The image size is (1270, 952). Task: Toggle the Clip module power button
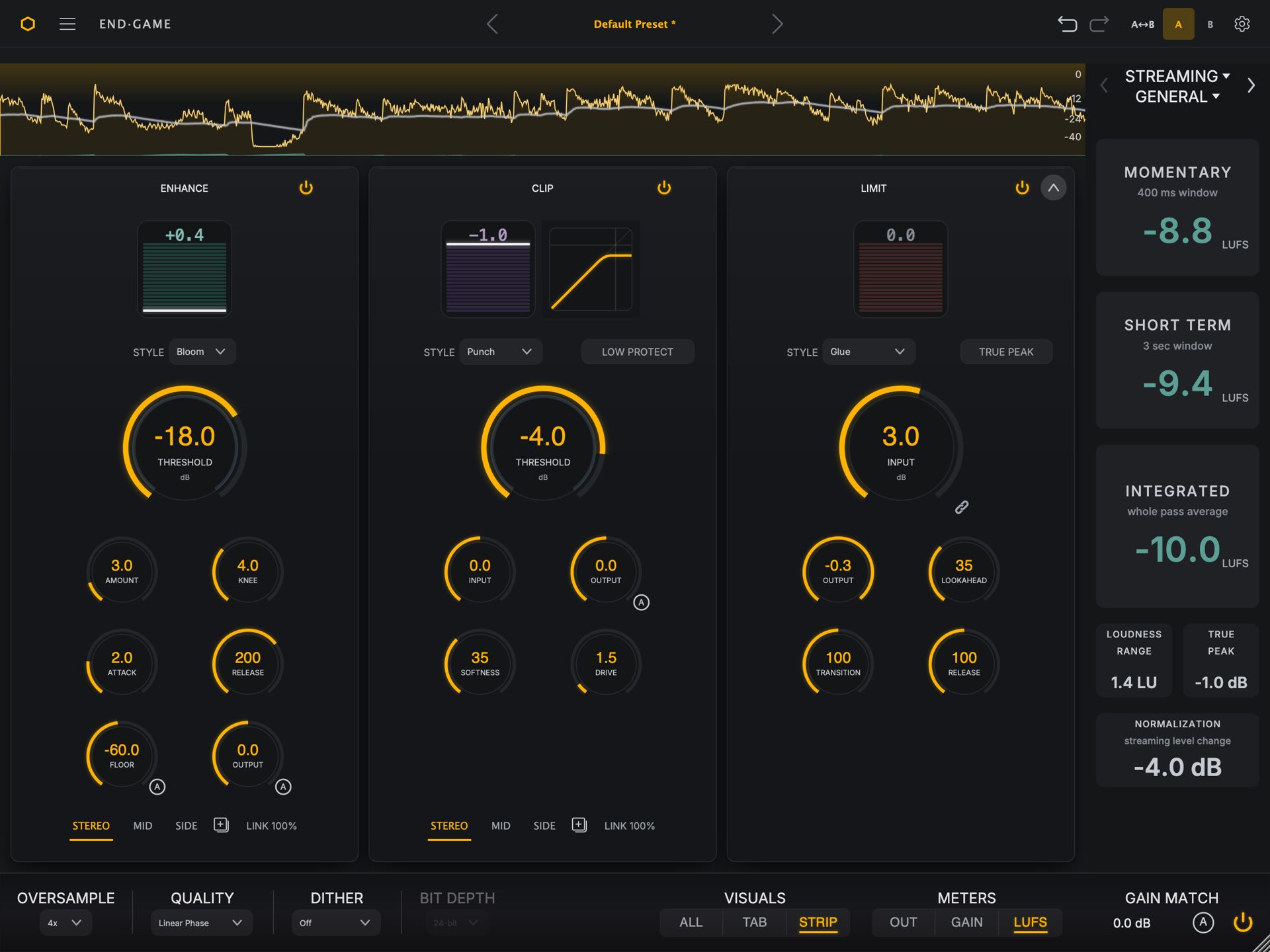(x=664, y=188)
